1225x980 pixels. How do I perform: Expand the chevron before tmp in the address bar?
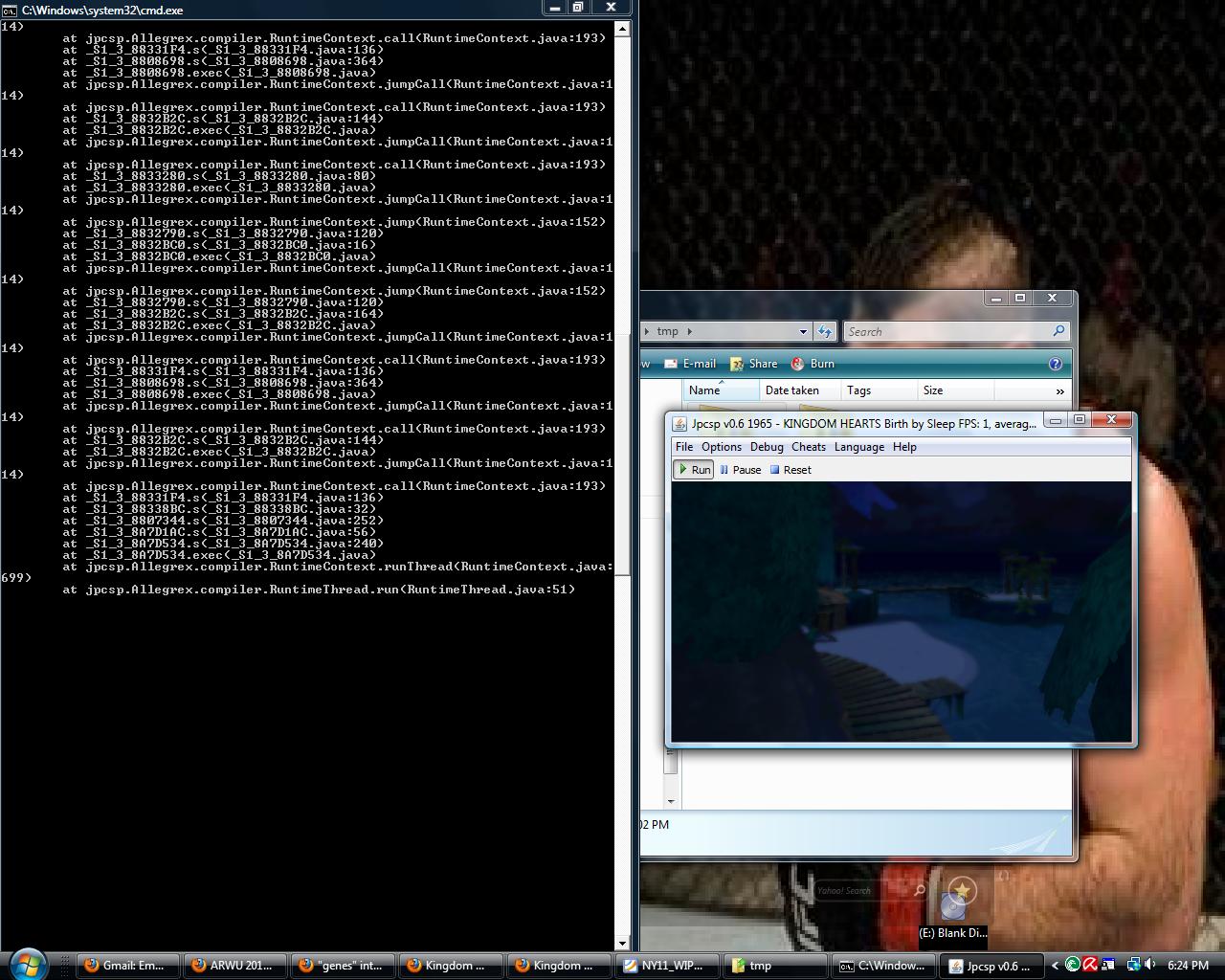pyautogui.click(x=647, y=331)
